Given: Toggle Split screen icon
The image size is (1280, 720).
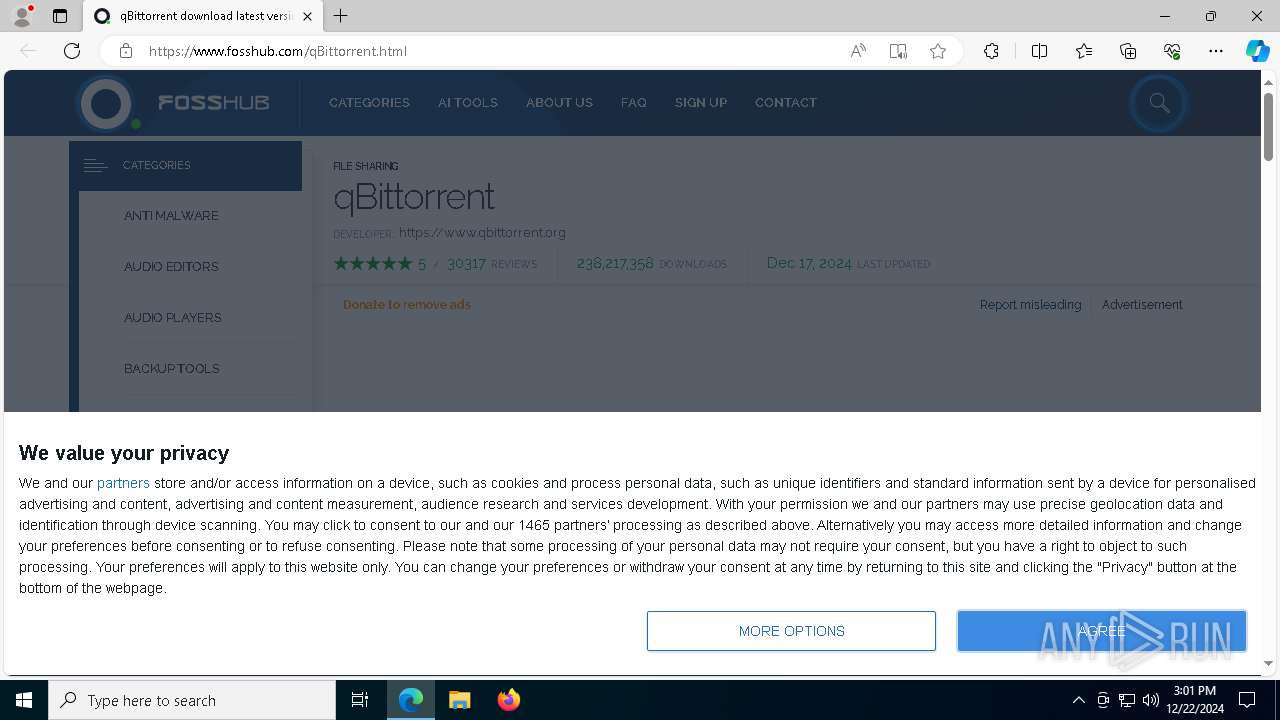Looking at the screenshot, I should (x=1039, y=51).
